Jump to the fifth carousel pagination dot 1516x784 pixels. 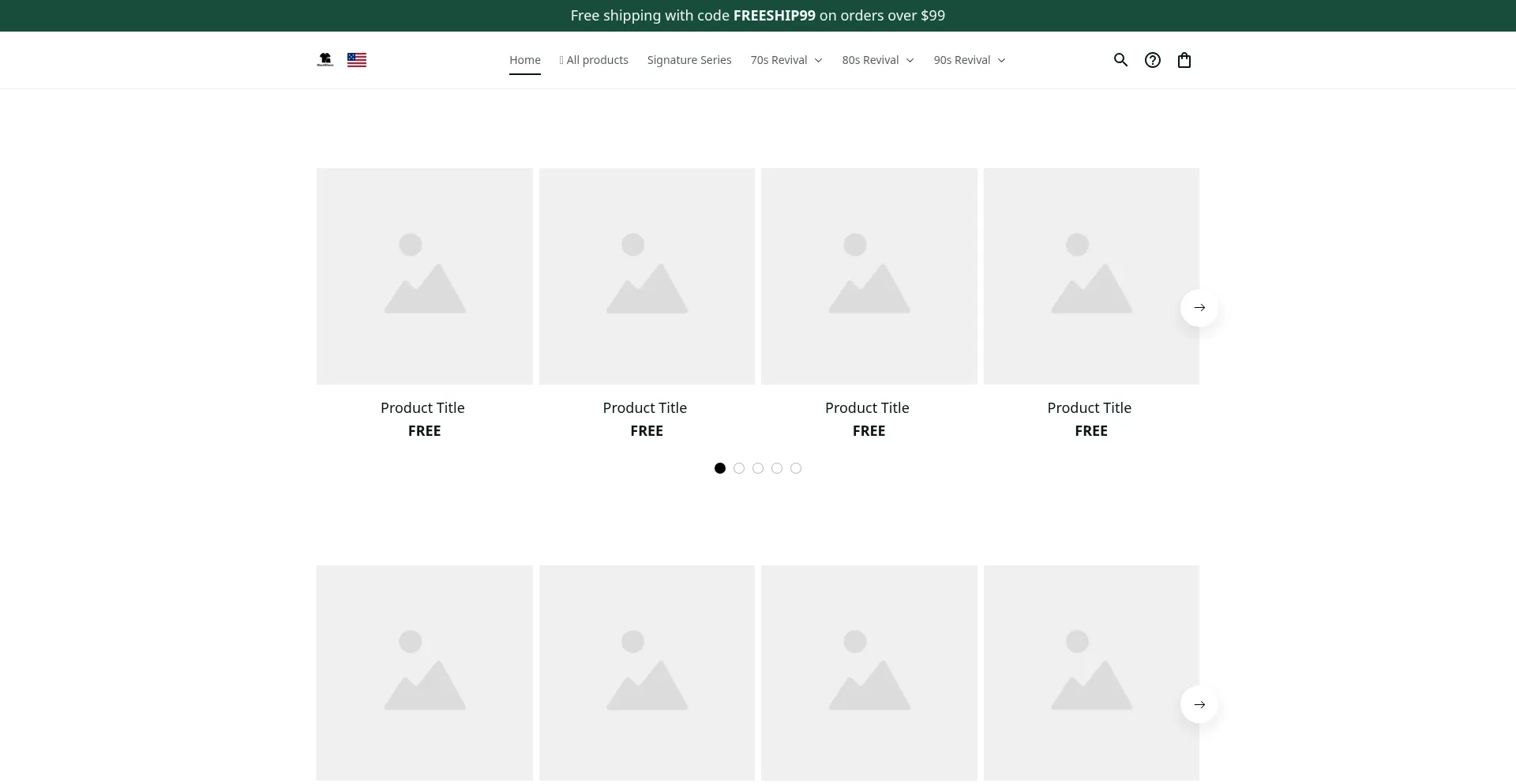coord(796,468)
